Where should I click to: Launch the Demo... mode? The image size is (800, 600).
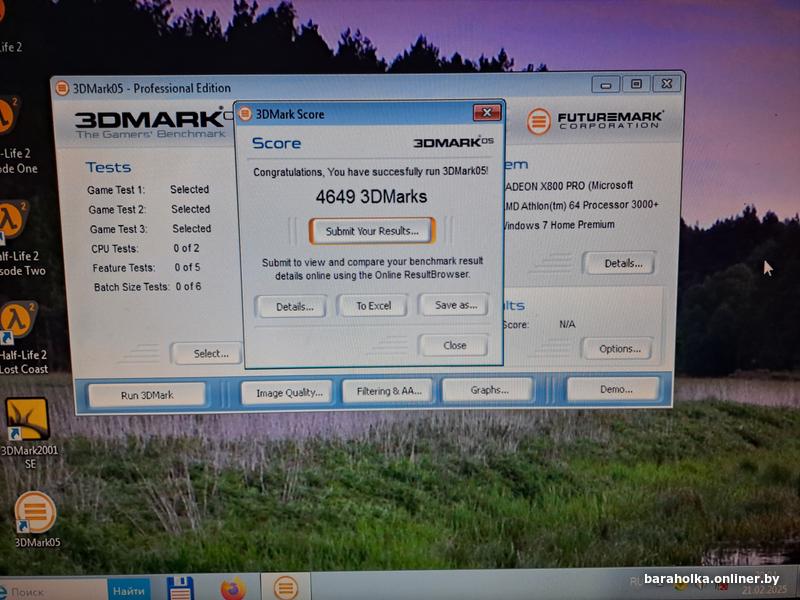[x=615, y=389]
